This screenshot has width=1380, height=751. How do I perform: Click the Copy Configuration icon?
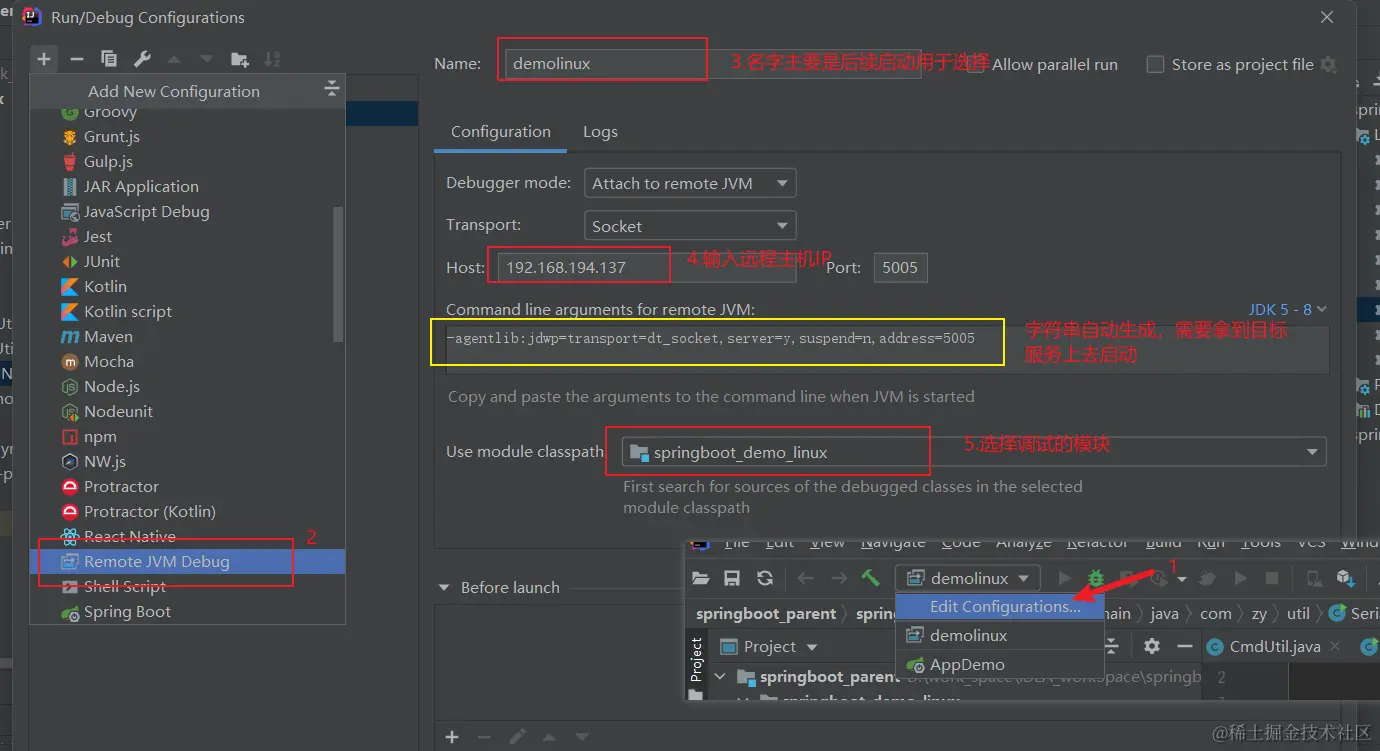tap(109, 59)
